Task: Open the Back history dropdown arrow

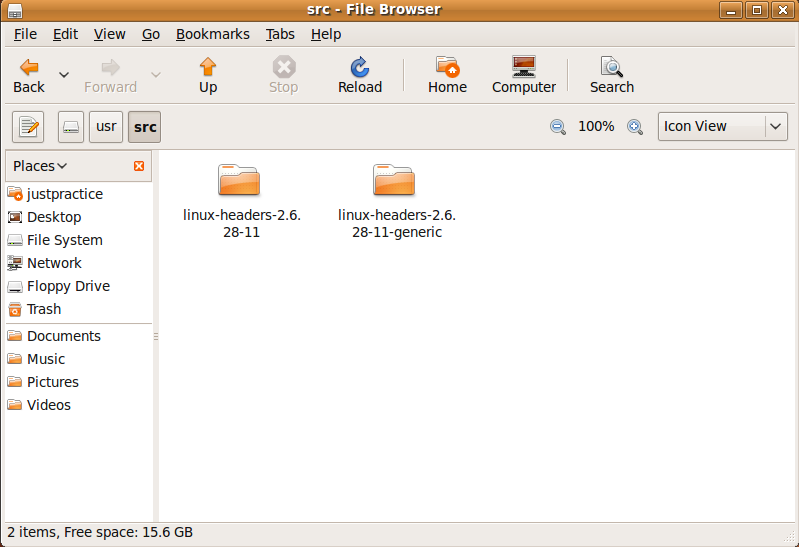Action: pos(64,75)
